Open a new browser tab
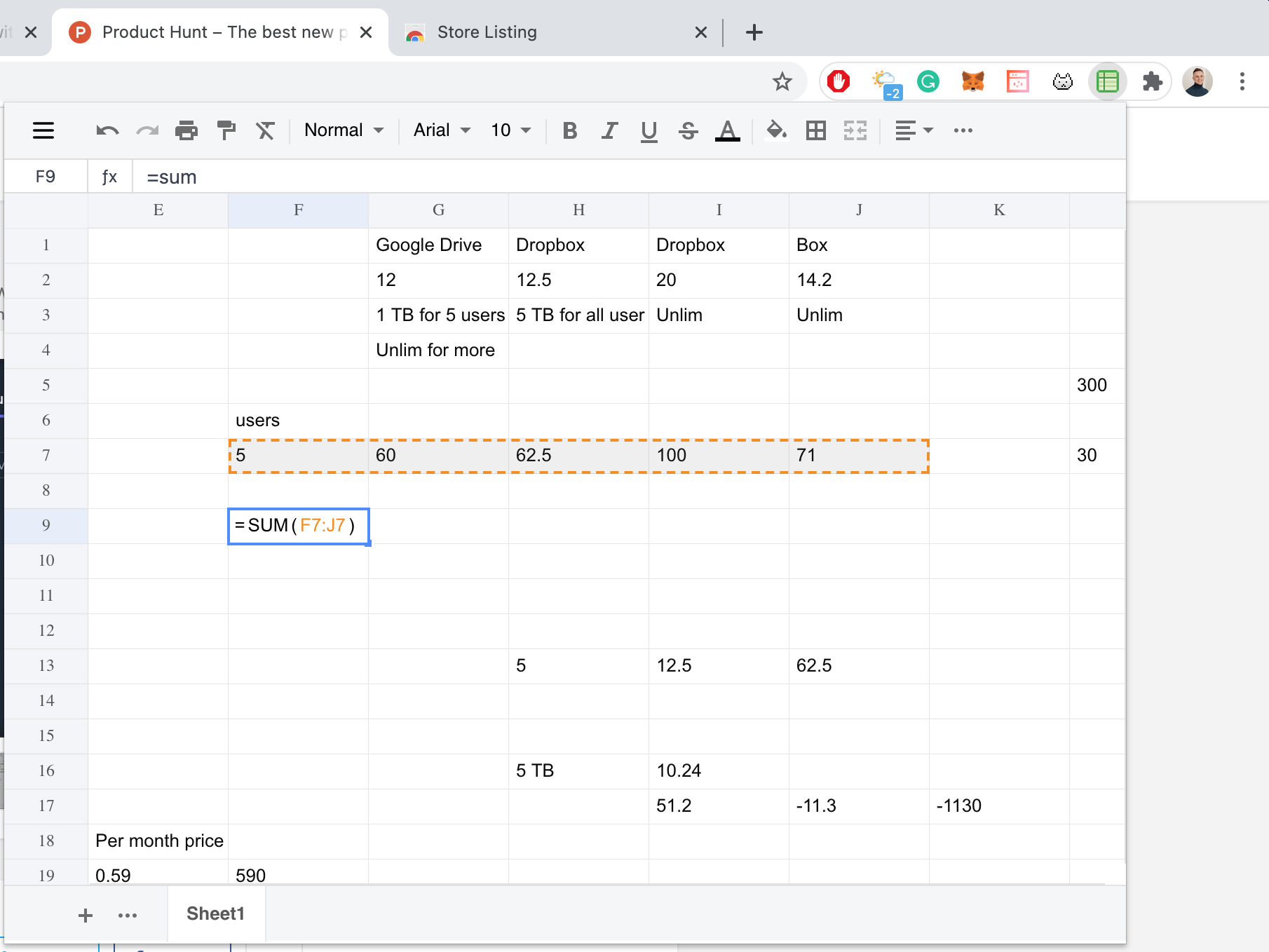The image size is (1269, 952). click(x=754, y=32)
